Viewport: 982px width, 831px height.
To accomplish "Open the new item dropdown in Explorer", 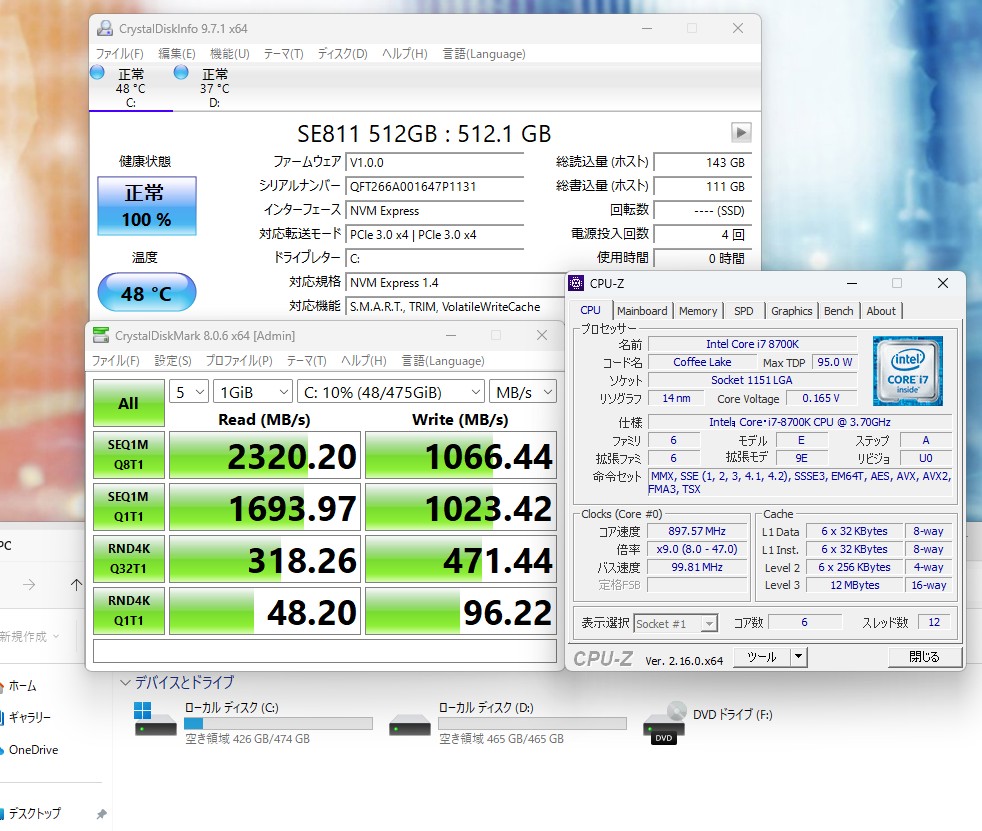I will pos(29,636).
